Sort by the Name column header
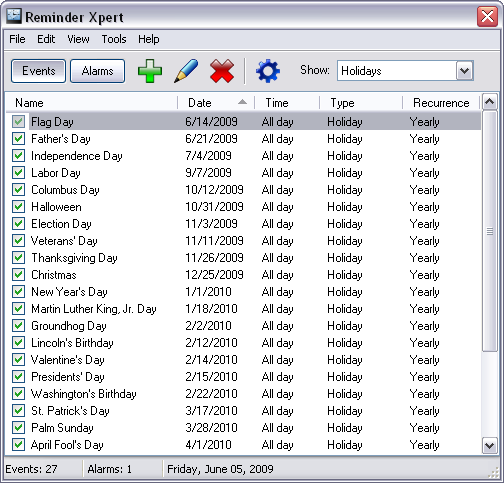Viewport: 504px width, 483px height. click(x=92, y=102)
